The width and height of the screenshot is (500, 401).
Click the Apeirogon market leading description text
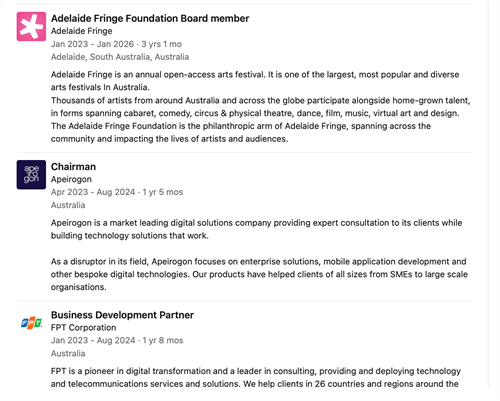pos(256,229)
